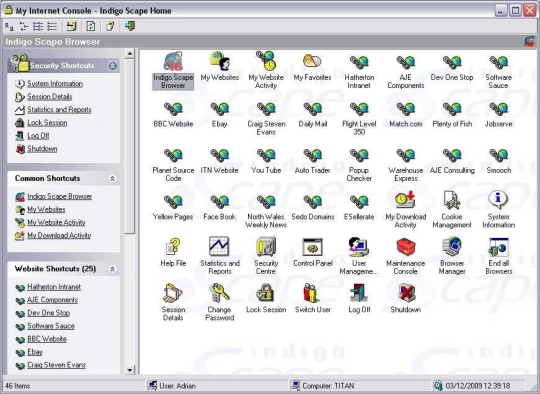Collapse the Security Shortcuts panel
This screenshot has height=394, width=540.
click(x=112, y=66)
